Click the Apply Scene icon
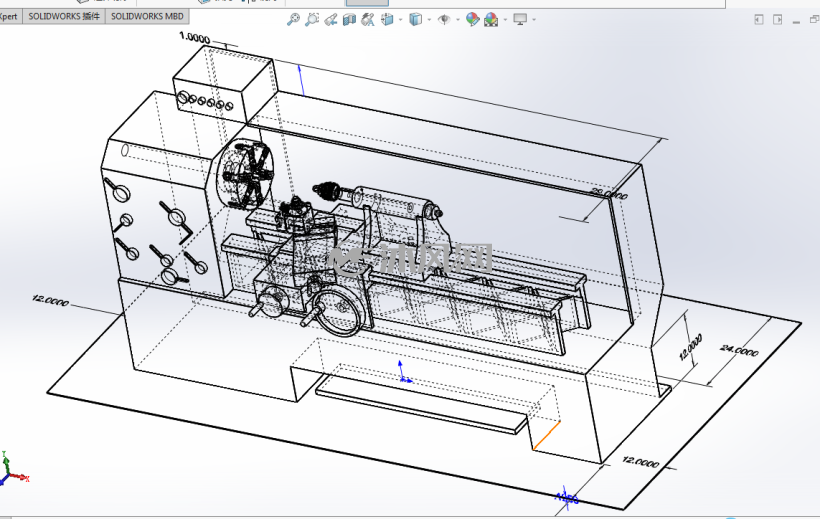 pos(491,20)
